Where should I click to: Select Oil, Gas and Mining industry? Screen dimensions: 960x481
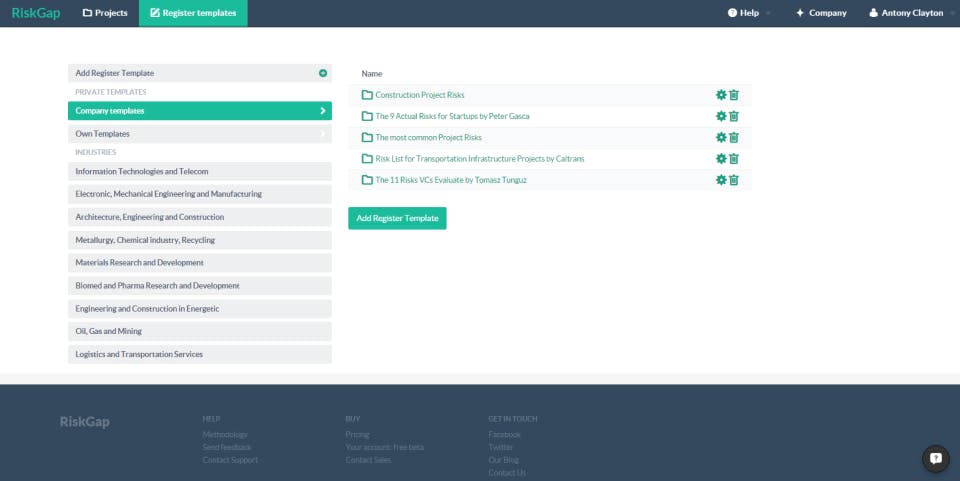click(200, 331)
